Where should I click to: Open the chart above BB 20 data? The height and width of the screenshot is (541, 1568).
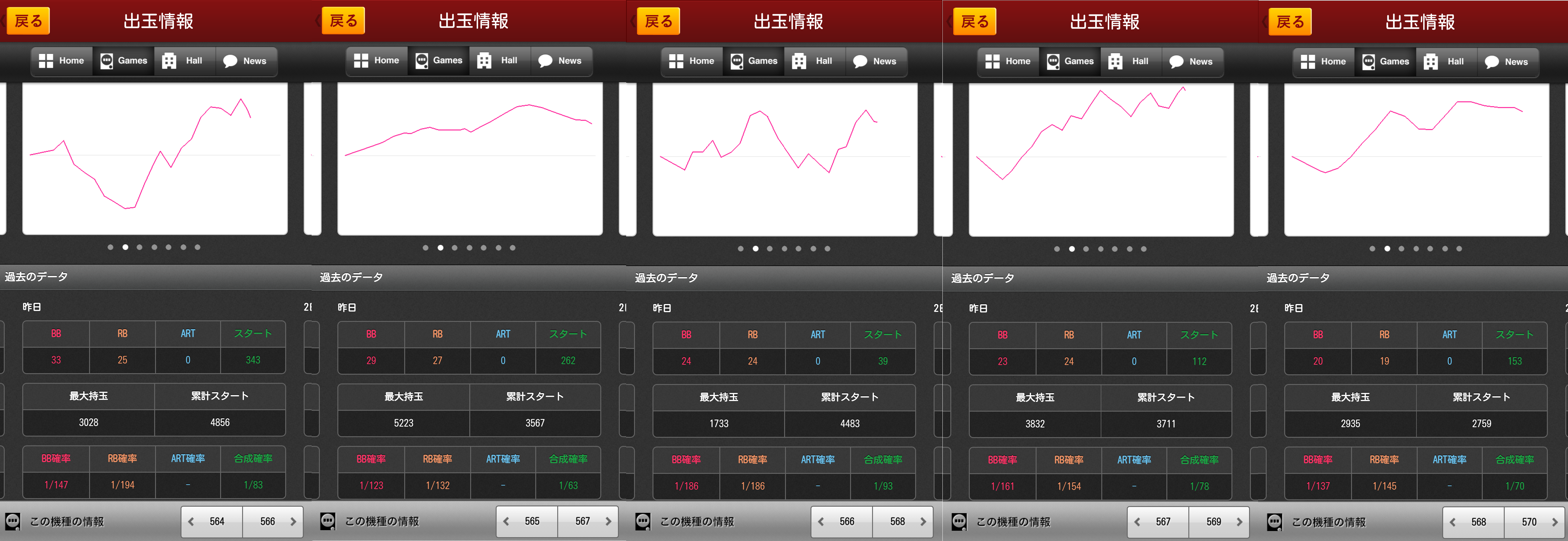(1416, 160)
